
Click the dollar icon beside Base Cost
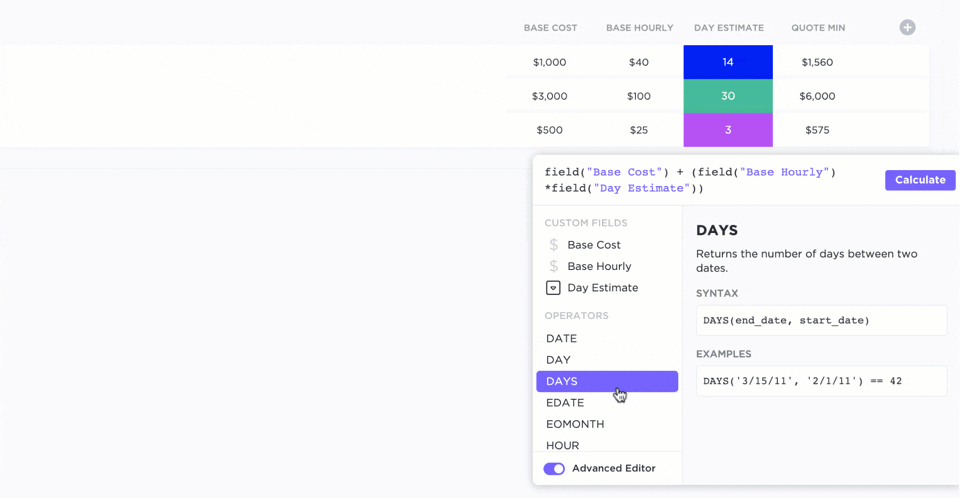(x=554, y=245)
